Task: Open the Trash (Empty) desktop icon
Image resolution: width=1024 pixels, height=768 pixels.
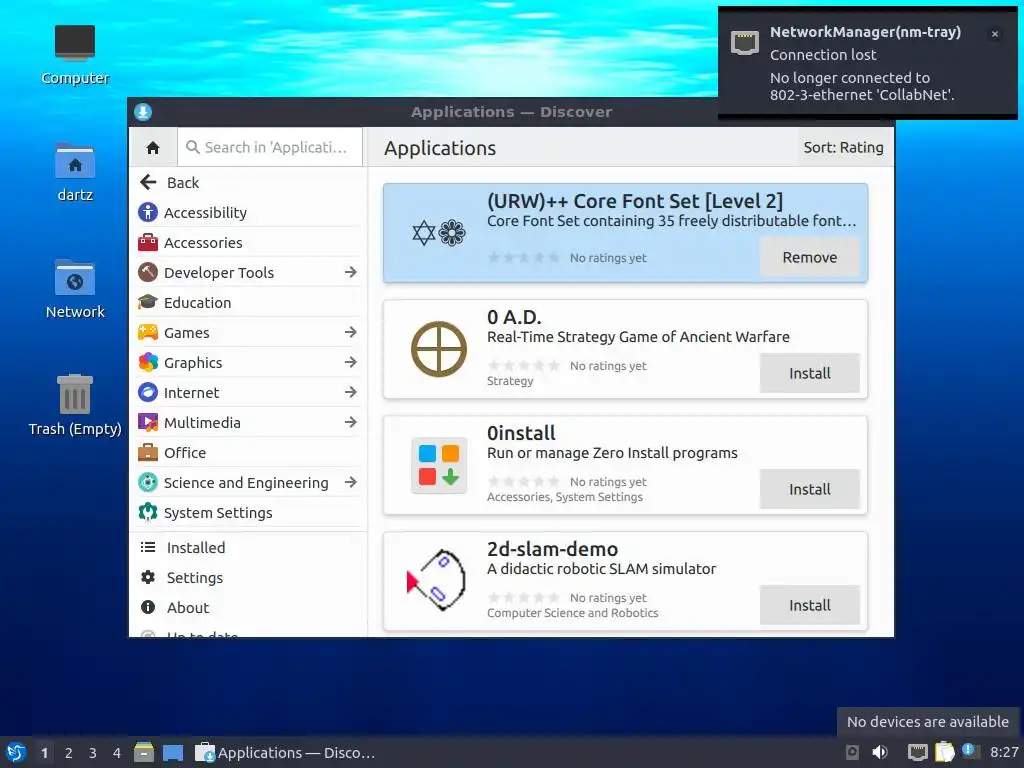Action: [x=75, y=394]
